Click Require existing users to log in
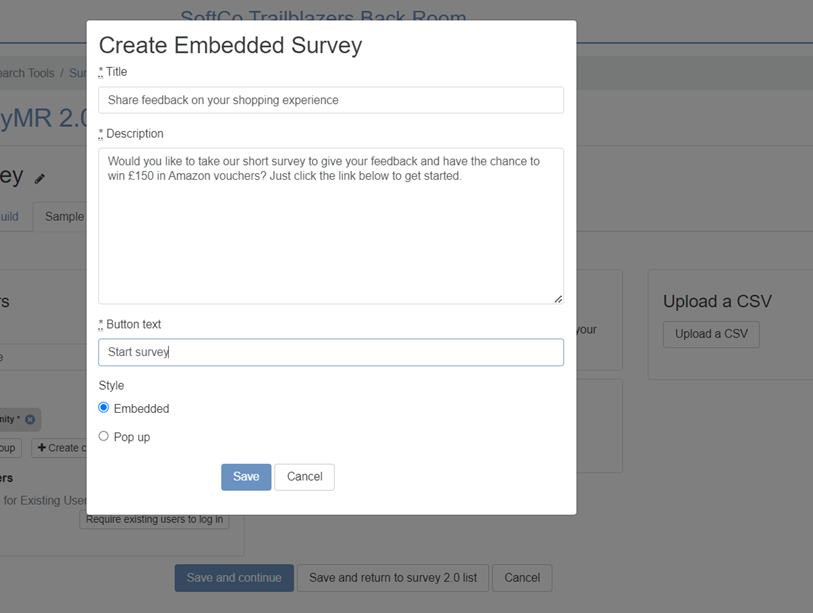The width and height of the screenshot is (813, 613). tap(154, 519)
